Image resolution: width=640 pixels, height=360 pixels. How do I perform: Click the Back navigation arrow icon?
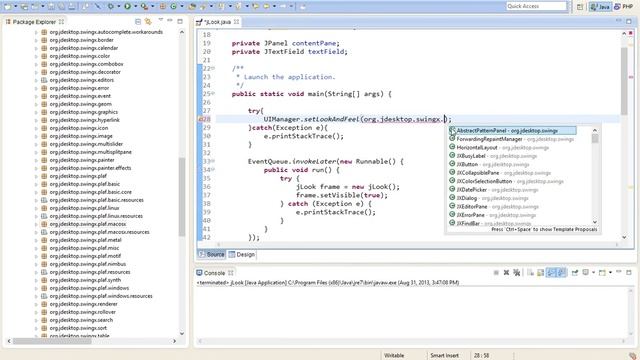pyautogui.click(x=266, y=7)
